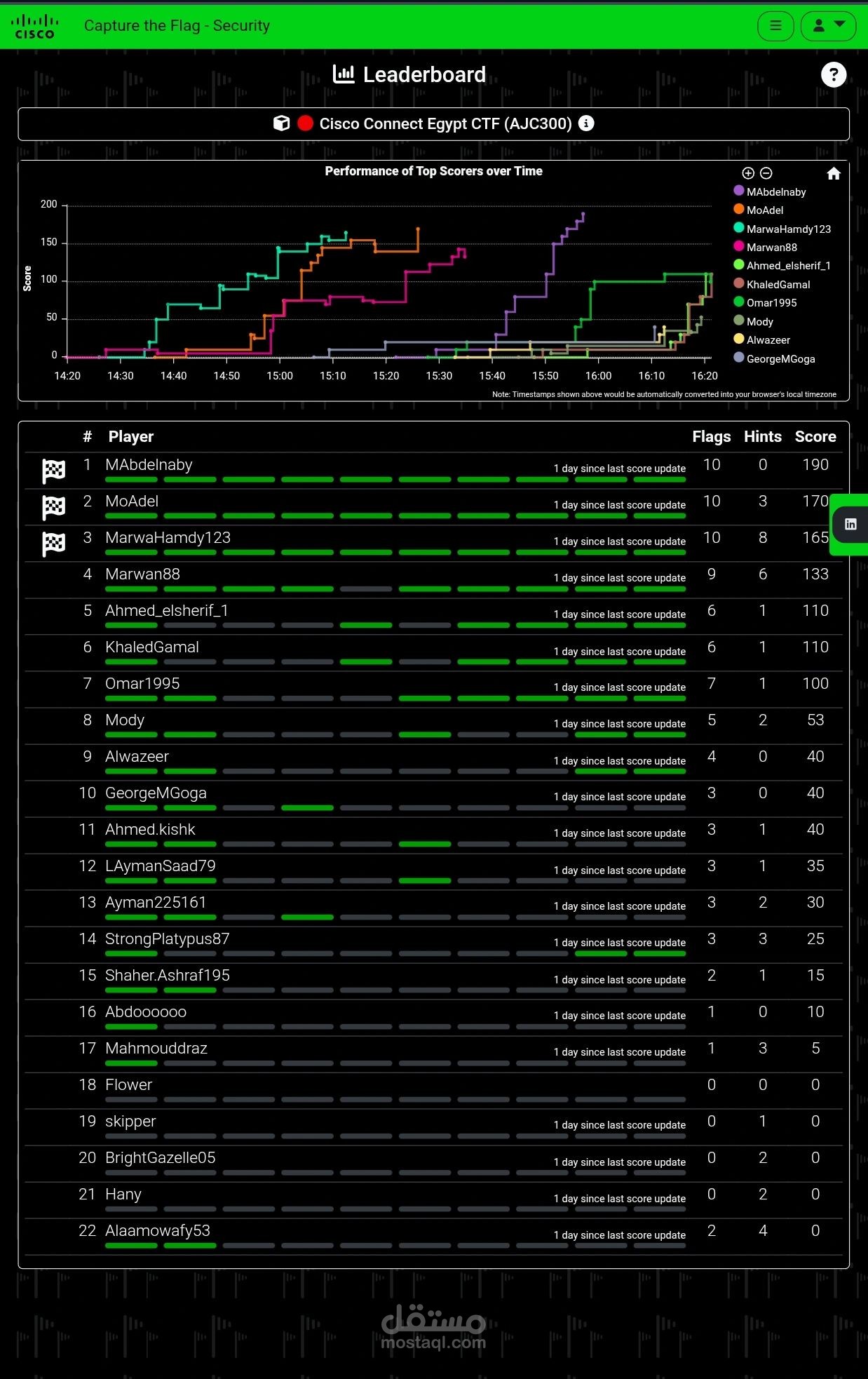868x1379 pixels.
Task: Select player Hany in table
Action: point(123,1195)
